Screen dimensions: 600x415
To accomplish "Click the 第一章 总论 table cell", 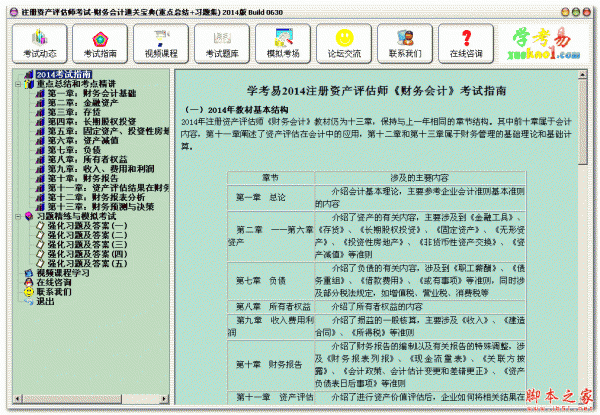I will tap(271, 198).
